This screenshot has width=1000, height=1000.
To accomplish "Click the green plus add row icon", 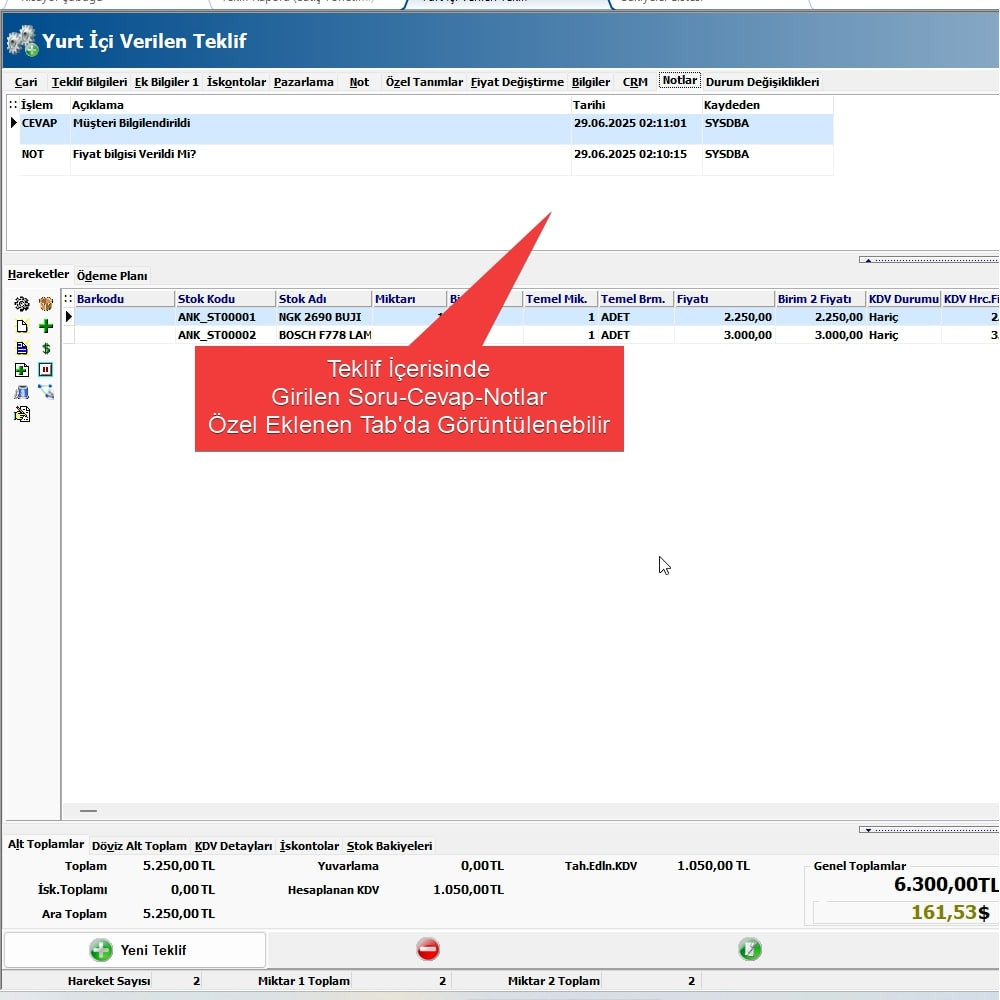I will point(46,326).
